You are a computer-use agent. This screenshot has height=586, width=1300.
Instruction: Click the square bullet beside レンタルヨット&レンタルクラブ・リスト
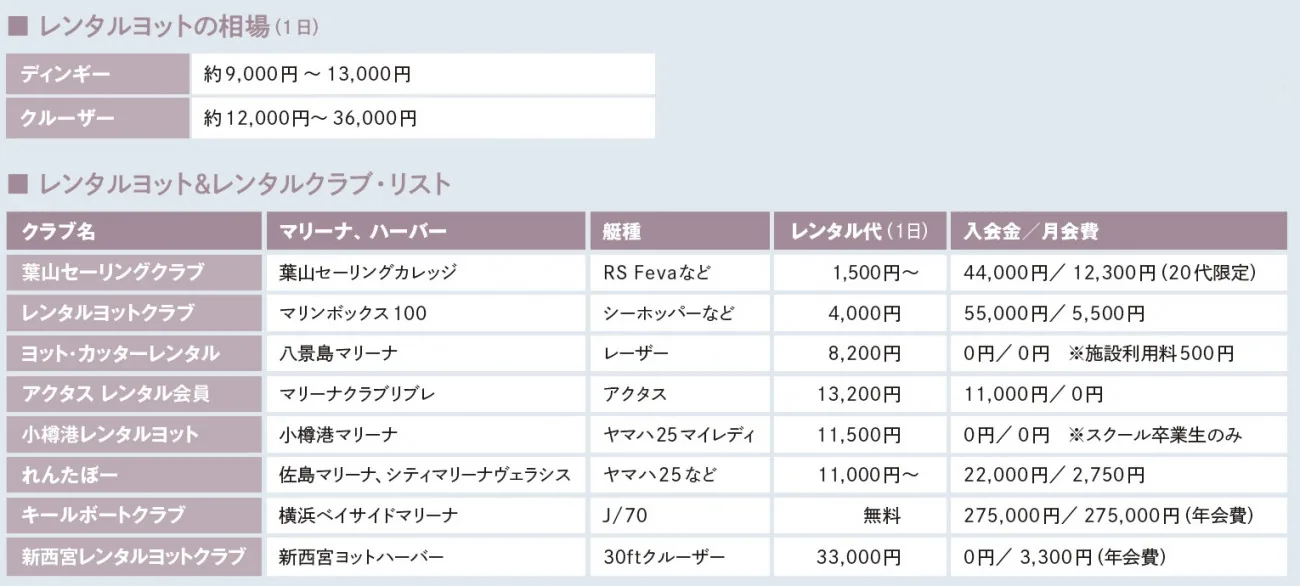point(16,184)
